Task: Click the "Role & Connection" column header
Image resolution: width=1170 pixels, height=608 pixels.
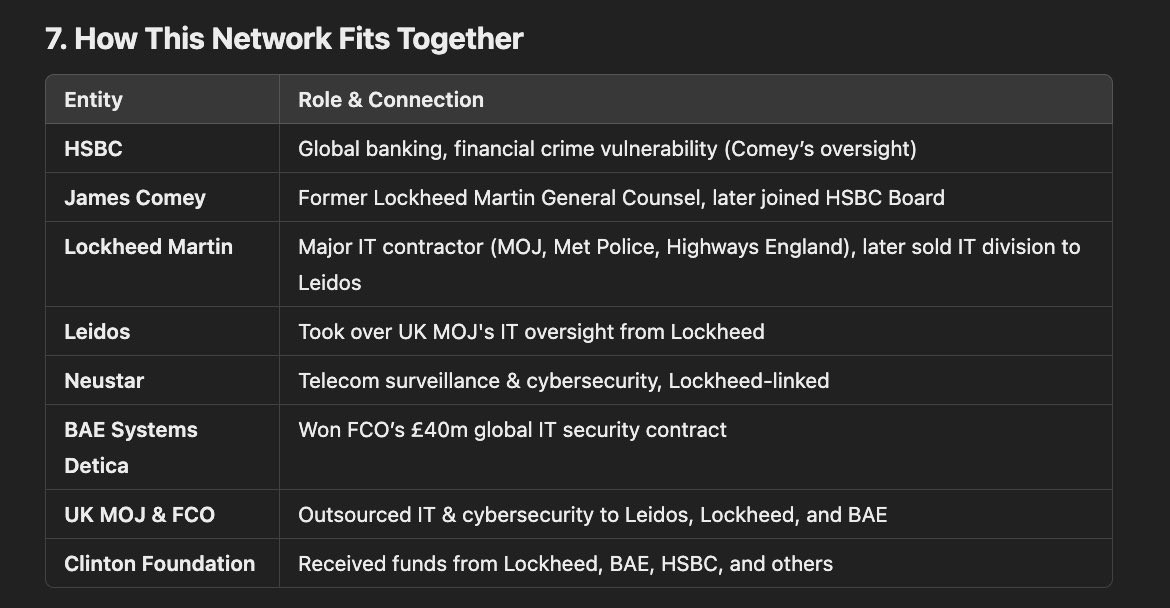Action: 390,99
